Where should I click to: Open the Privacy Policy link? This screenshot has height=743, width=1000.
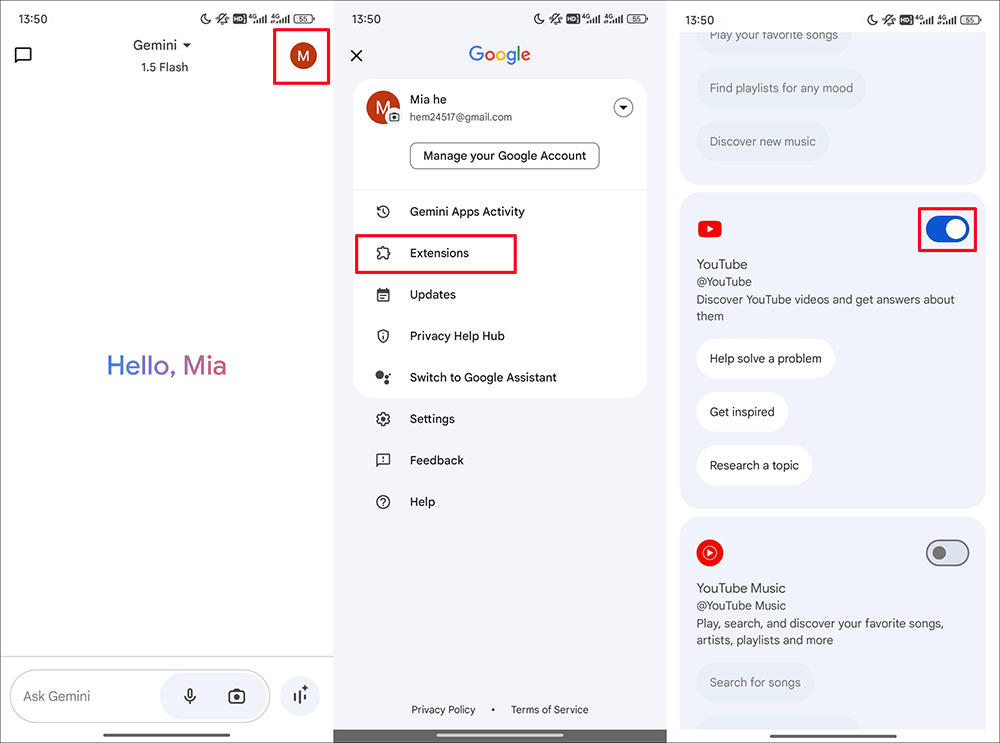pyautogui.click(x=443, y=709)
